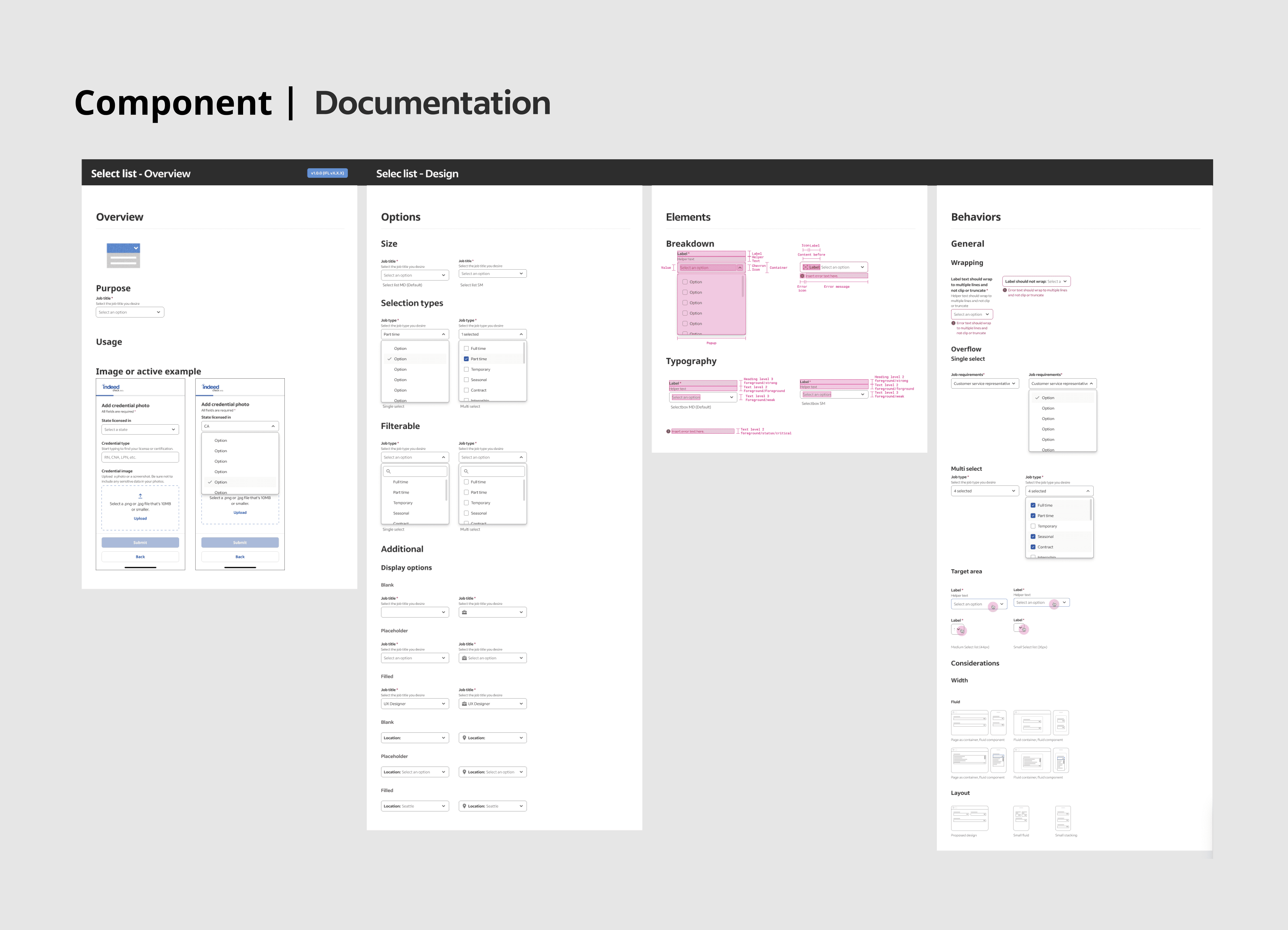1288x930 pixels.
Task: Uncheck the Seasonal checkbox in the Job type dropdown
Action: [x=1034, y=536]
